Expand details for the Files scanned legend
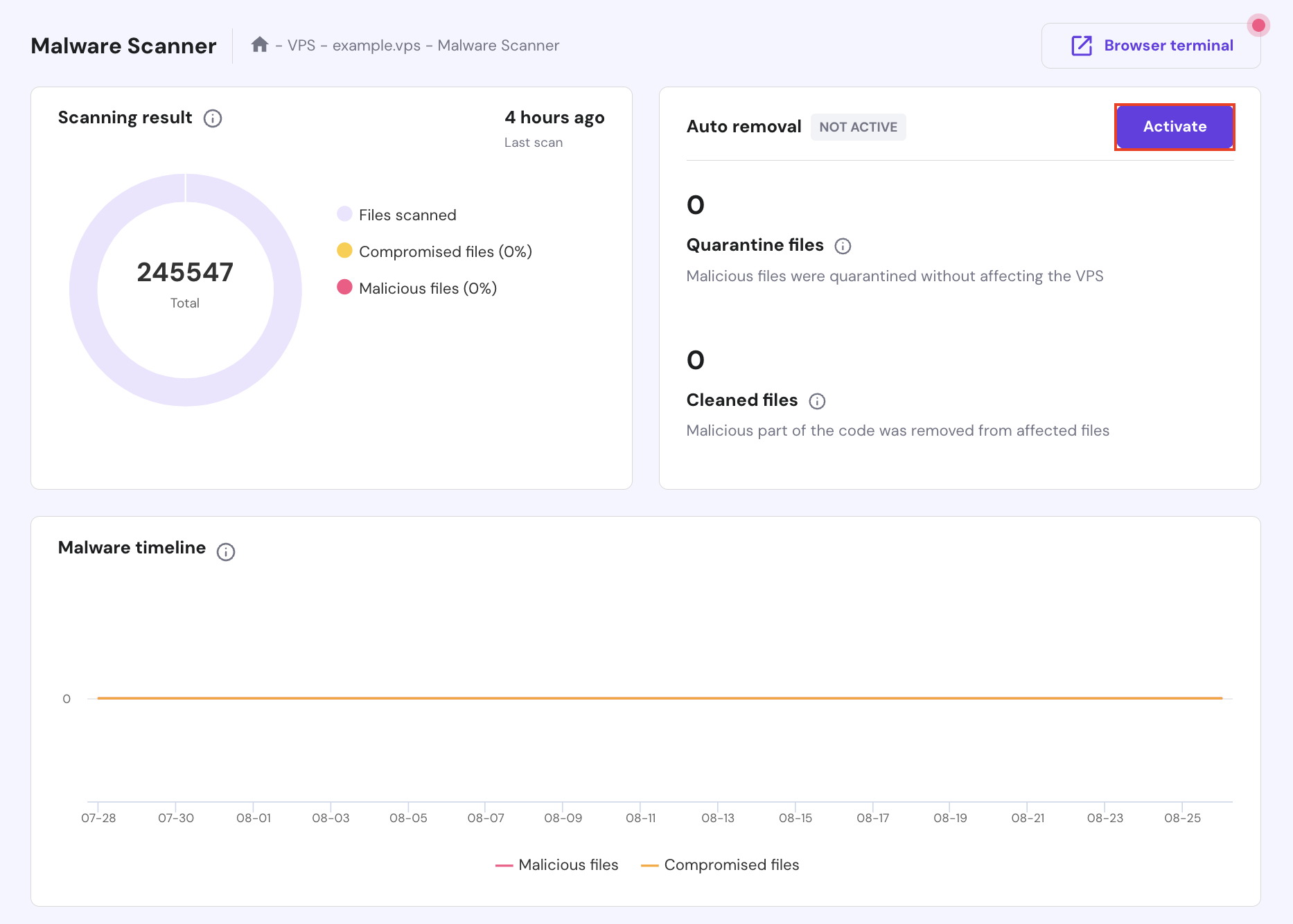 [x=407, y=215]
